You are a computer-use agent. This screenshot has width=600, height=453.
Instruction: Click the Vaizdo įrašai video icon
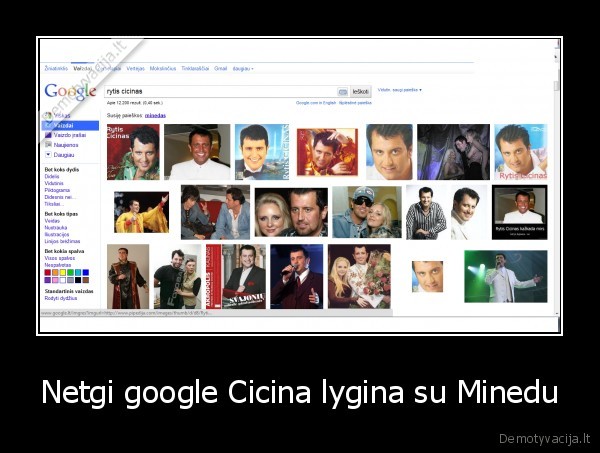pyautogui.click(x=48, y=135)
